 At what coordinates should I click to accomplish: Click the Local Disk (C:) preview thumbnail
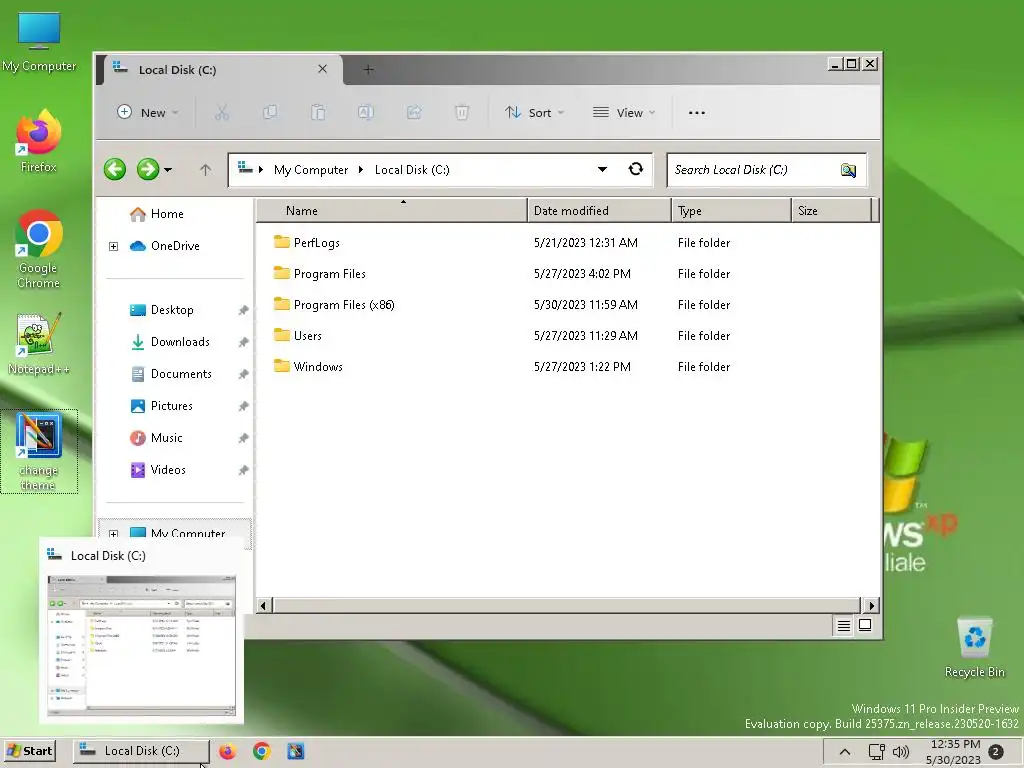click(141, 645)
